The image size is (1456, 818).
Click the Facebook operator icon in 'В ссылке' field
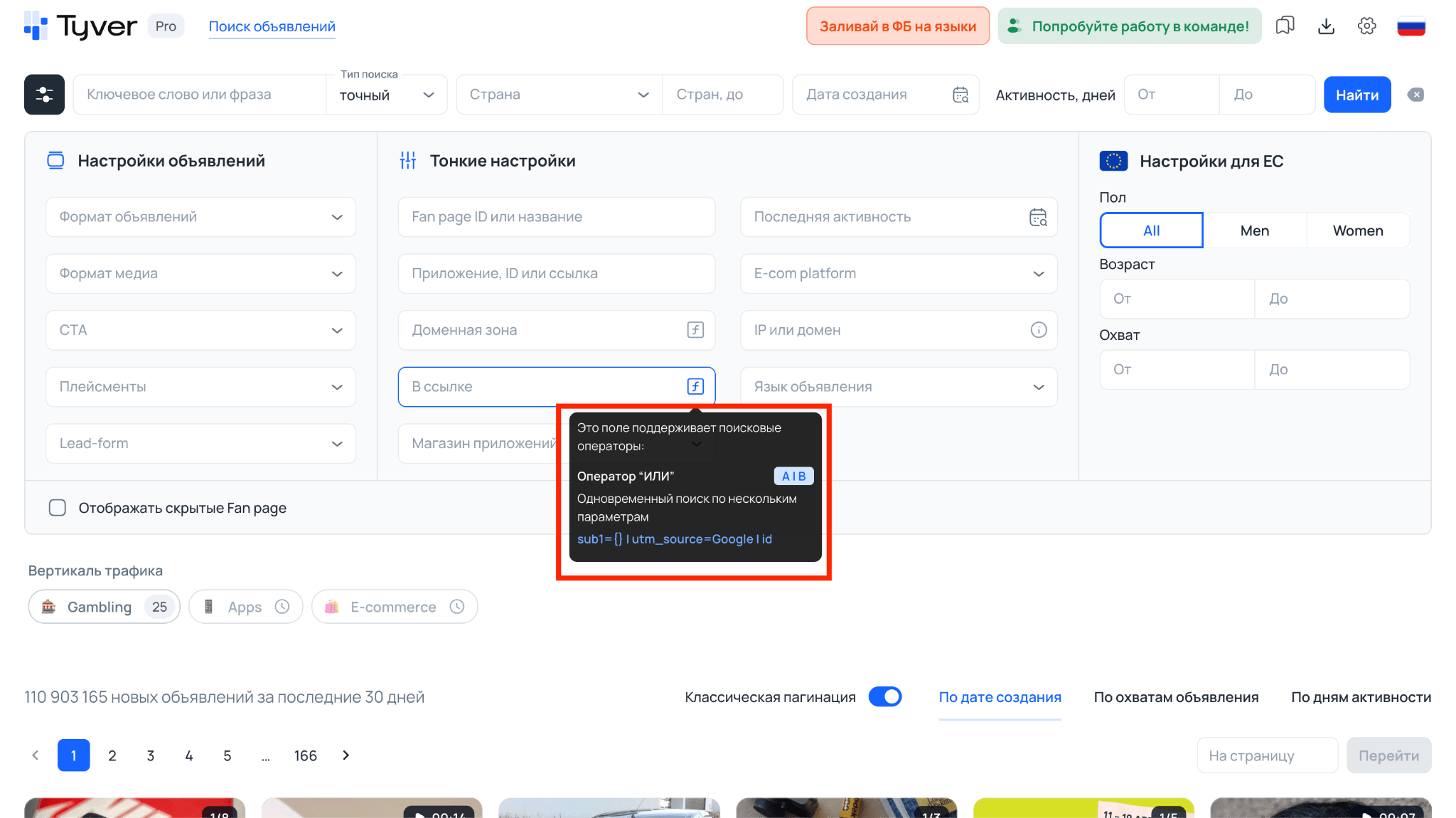(x=695, y=386)
